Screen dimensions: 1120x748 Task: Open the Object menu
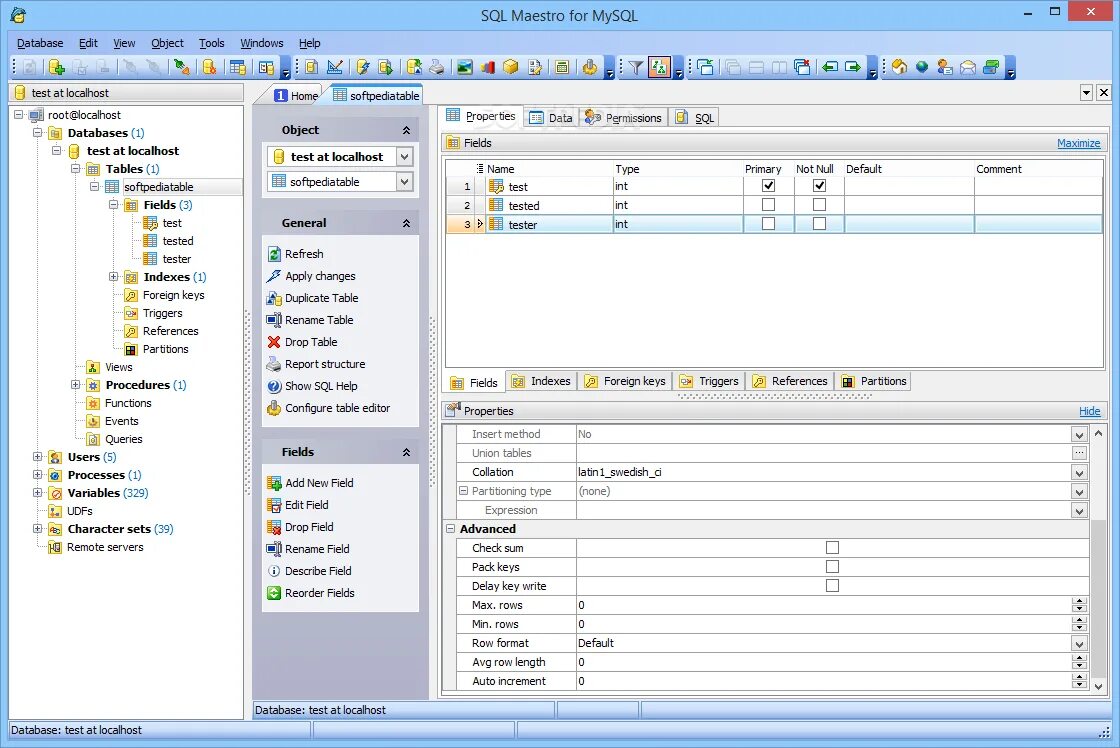point(167,43)
